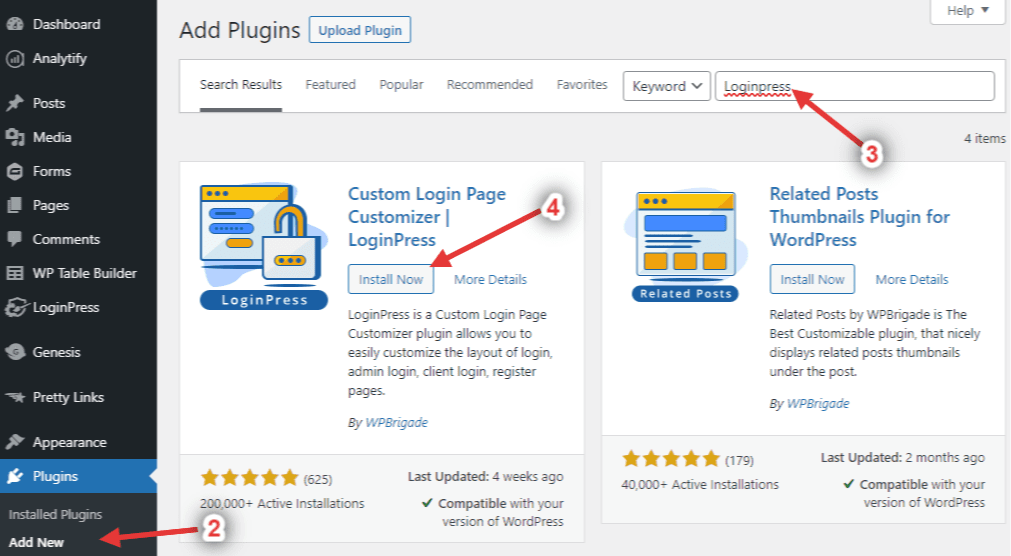Click the Dashboard gauge icon
Screen dimensions: 1011x556
[x=14, y=24]
